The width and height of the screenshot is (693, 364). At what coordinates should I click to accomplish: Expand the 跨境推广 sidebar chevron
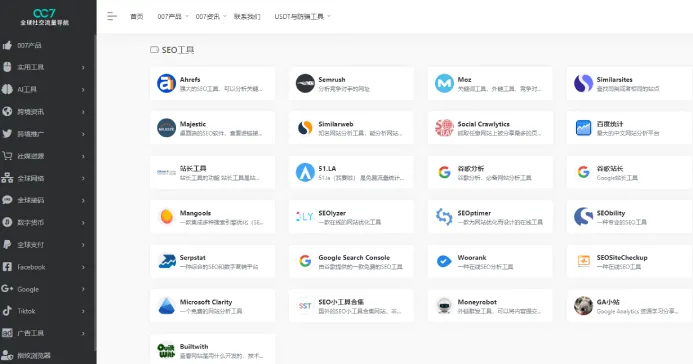pos(83,134)
